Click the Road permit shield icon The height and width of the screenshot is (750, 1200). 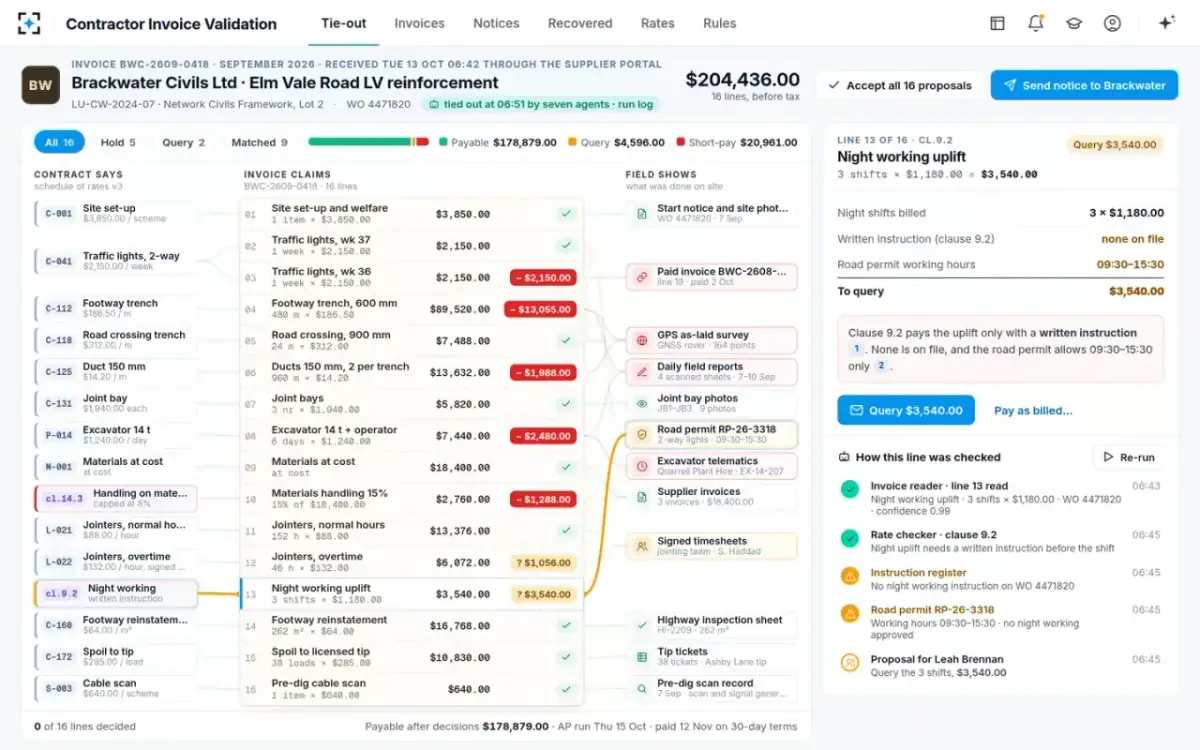(641, 435)
